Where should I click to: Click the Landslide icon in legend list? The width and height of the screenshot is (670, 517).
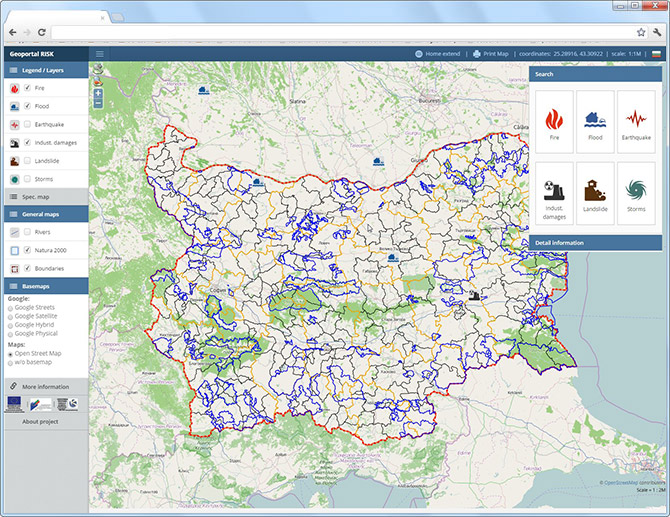[15, 162]
